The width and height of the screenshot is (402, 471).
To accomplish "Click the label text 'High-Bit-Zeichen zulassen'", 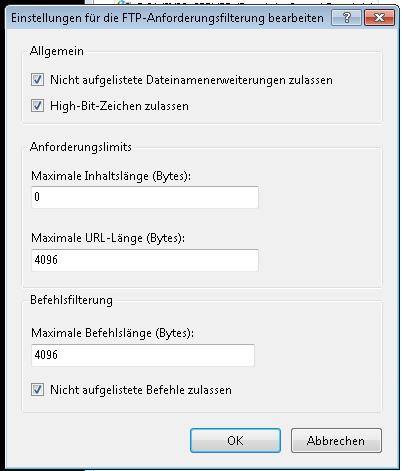I will [x=119, y=106].
